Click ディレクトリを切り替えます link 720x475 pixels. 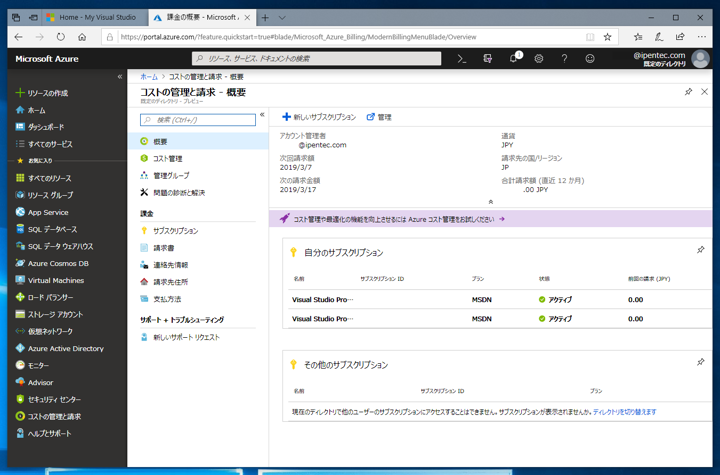624,412
